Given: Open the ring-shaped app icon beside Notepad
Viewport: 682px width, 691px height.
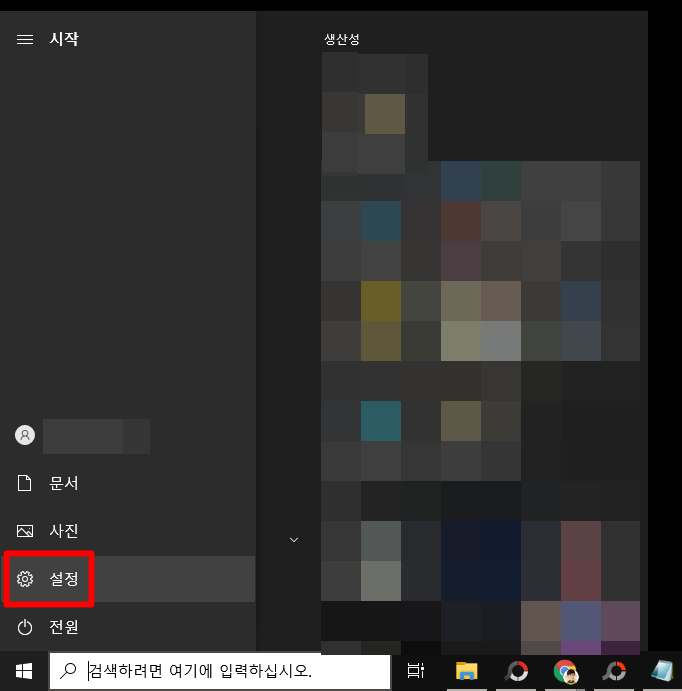Looking at the screenshot, I should (x=615, y=671).
